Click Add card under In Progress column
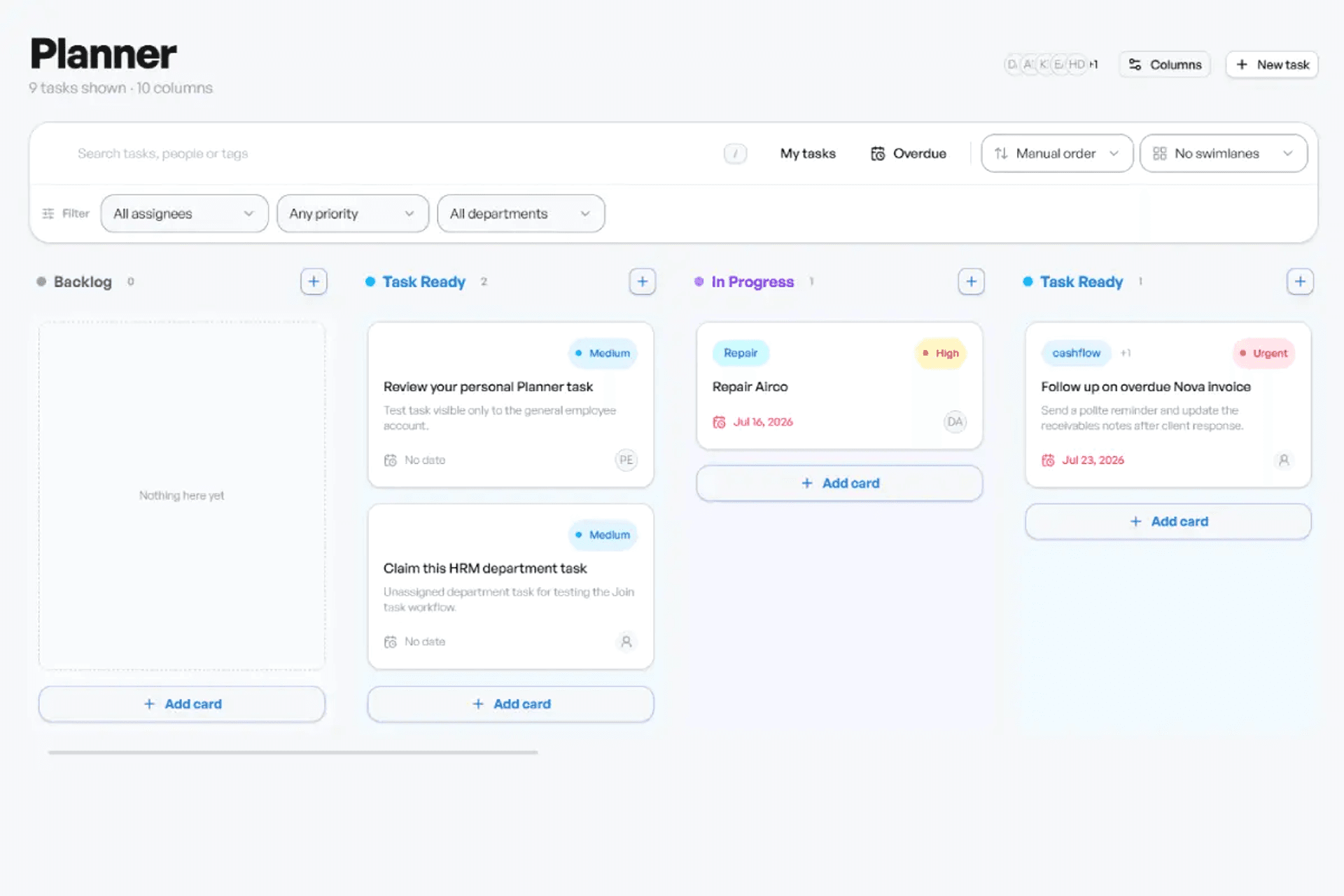Image resolution: width=1344 pixels, height=896 pixels. point(839,483)
